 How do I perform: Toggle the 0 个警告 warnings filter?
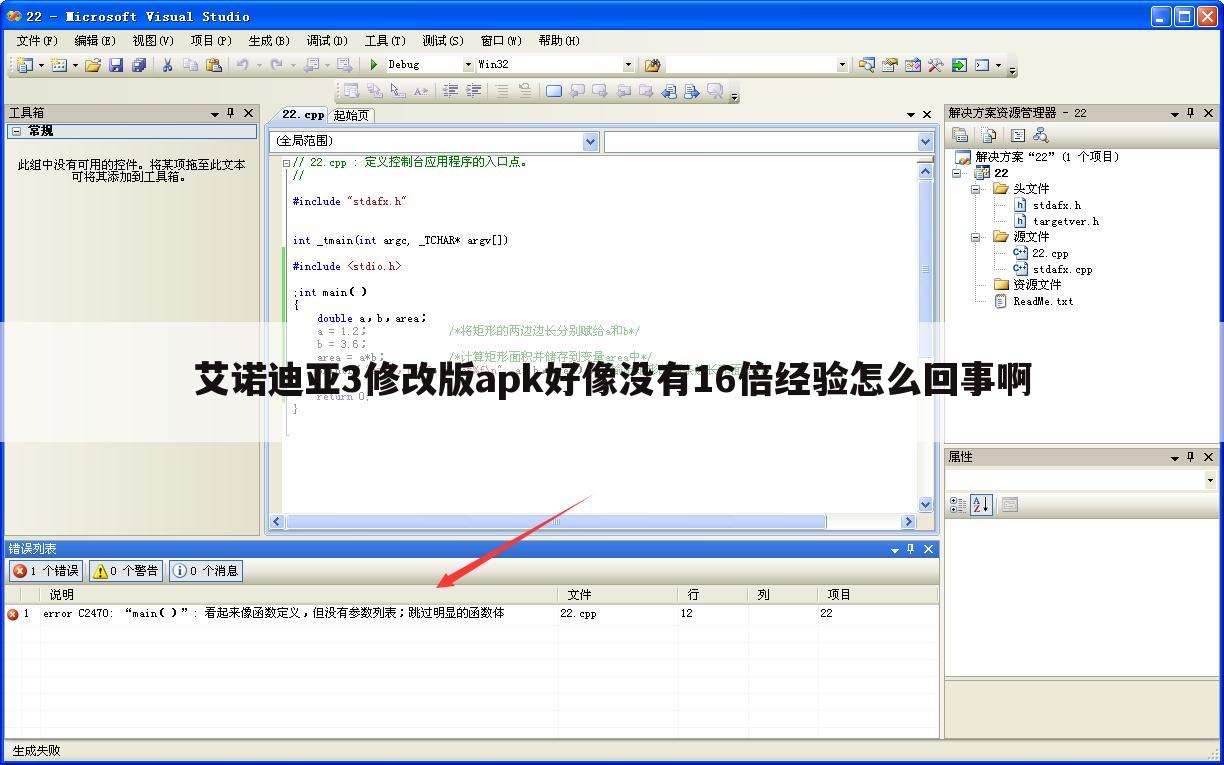[126, 571]
